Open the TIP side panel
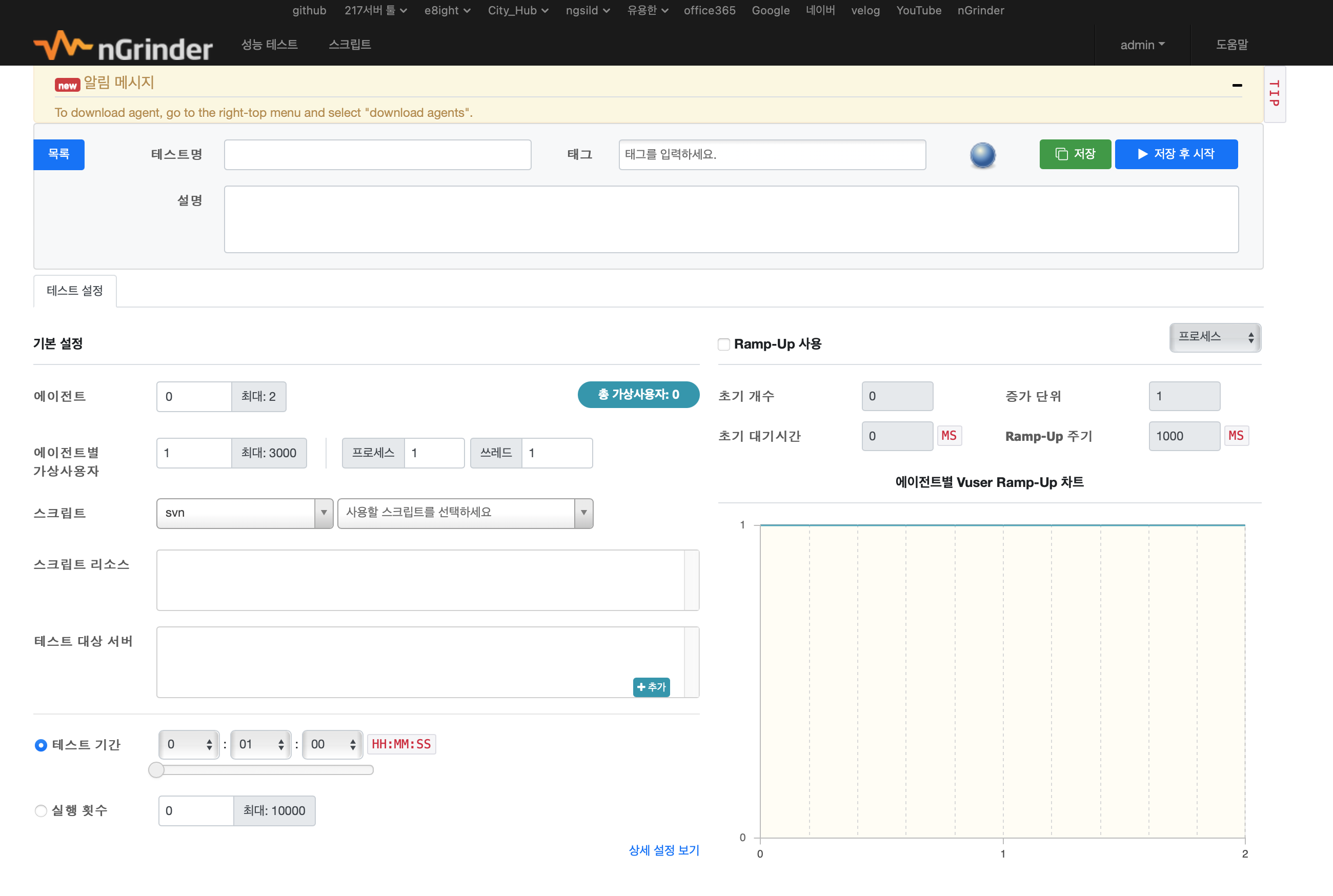 (1274, 94)
